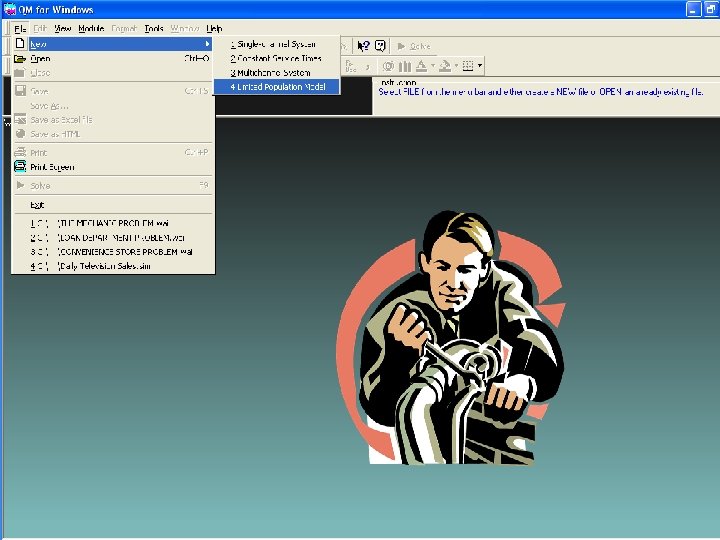Open recent file CONVENIENCE STORE PROBLEM
This screenshot has width=720, height=540.
(112, 252)
